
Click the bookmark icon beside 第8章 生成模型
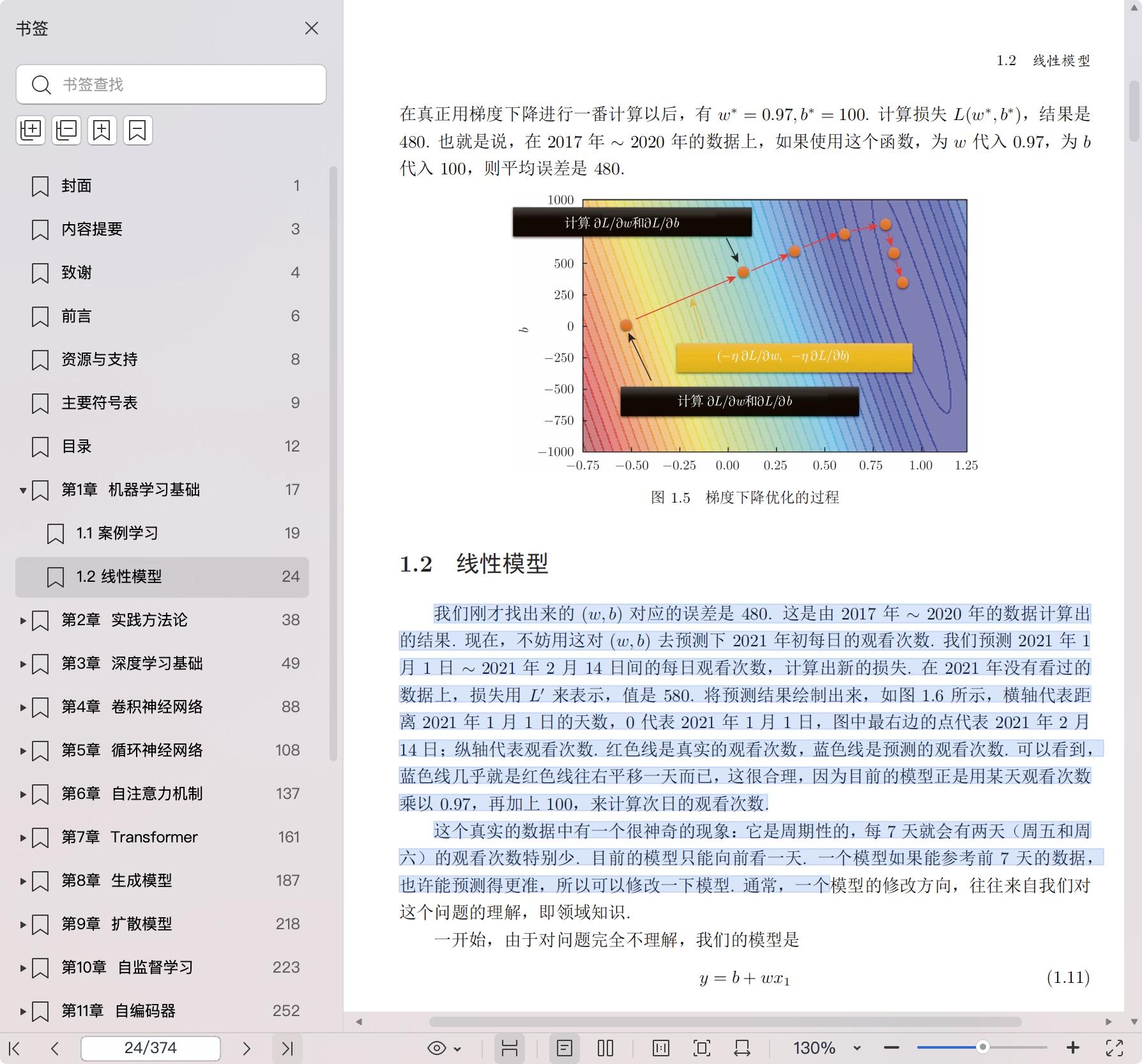pos(40,881)
